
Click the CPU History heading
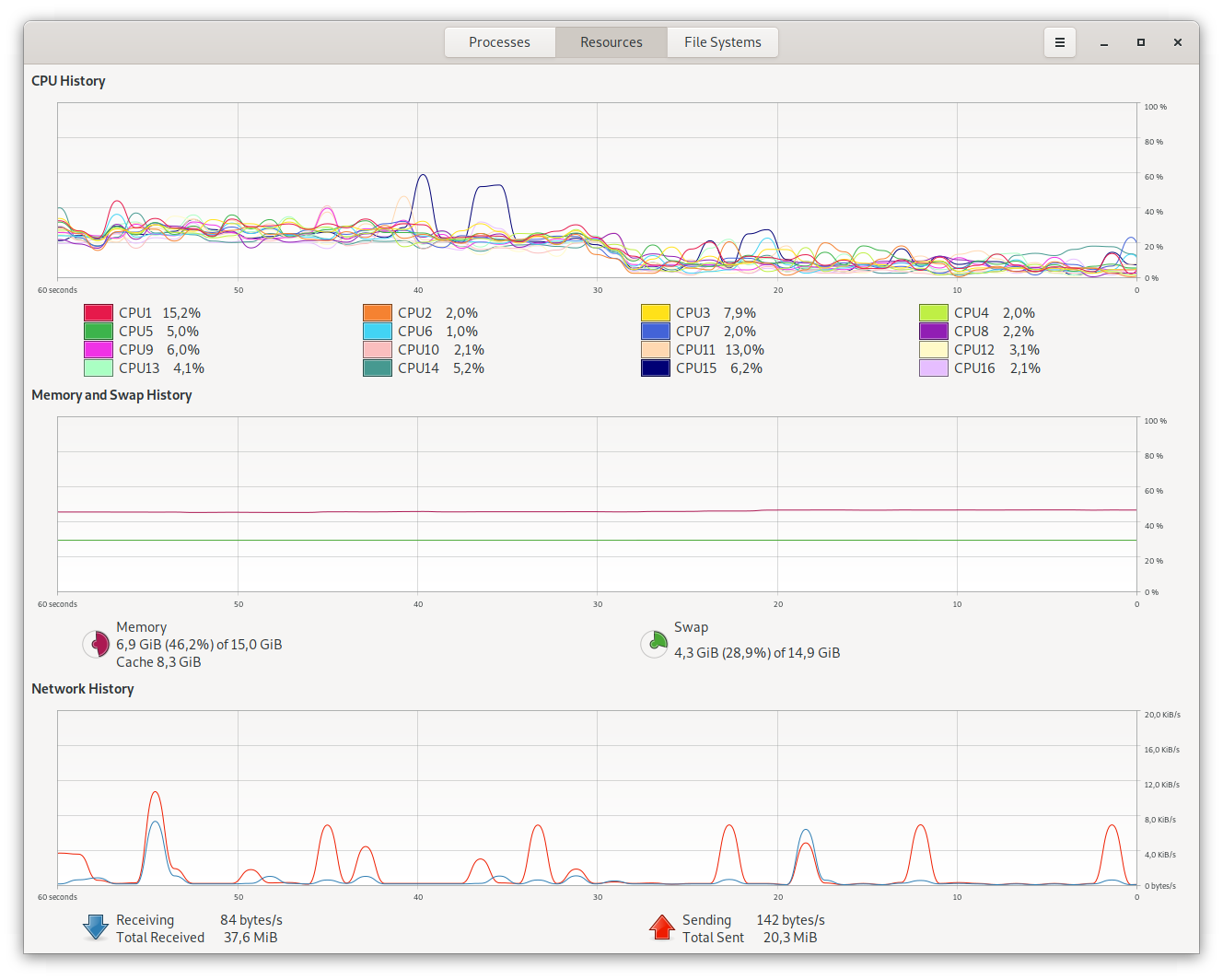(x=68, y=81)
